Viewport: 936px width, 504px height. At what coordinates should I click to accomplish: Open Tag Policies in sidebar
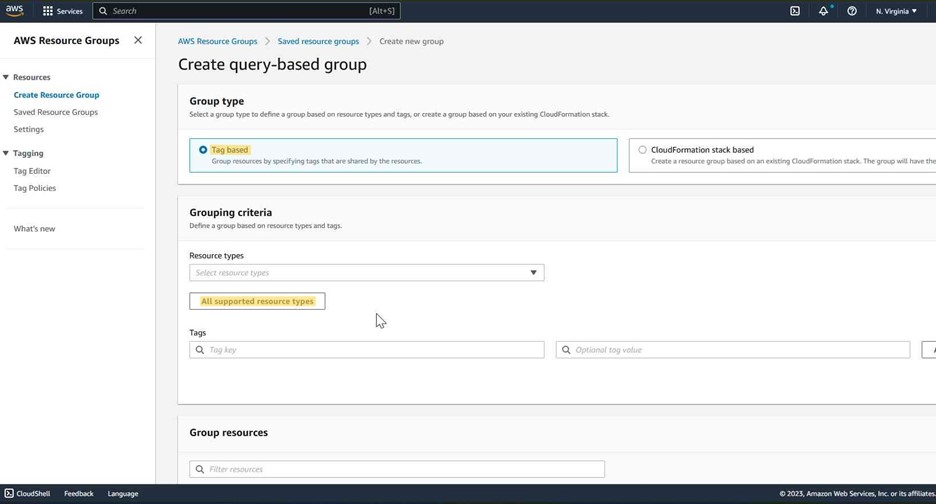click(35, 188)
